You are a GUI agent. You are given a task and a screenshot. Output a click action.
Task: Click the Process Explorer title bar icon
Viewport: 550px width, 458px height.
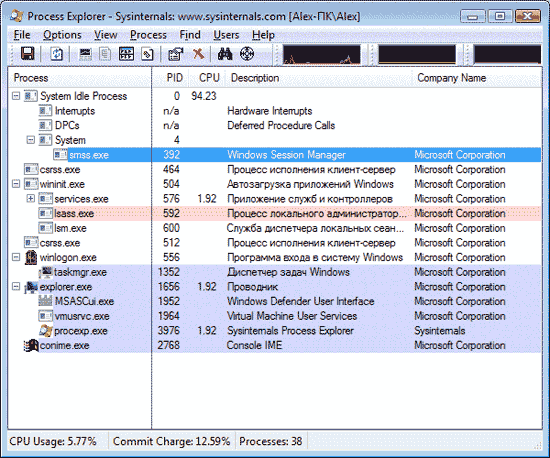click(x=17, y=16)
